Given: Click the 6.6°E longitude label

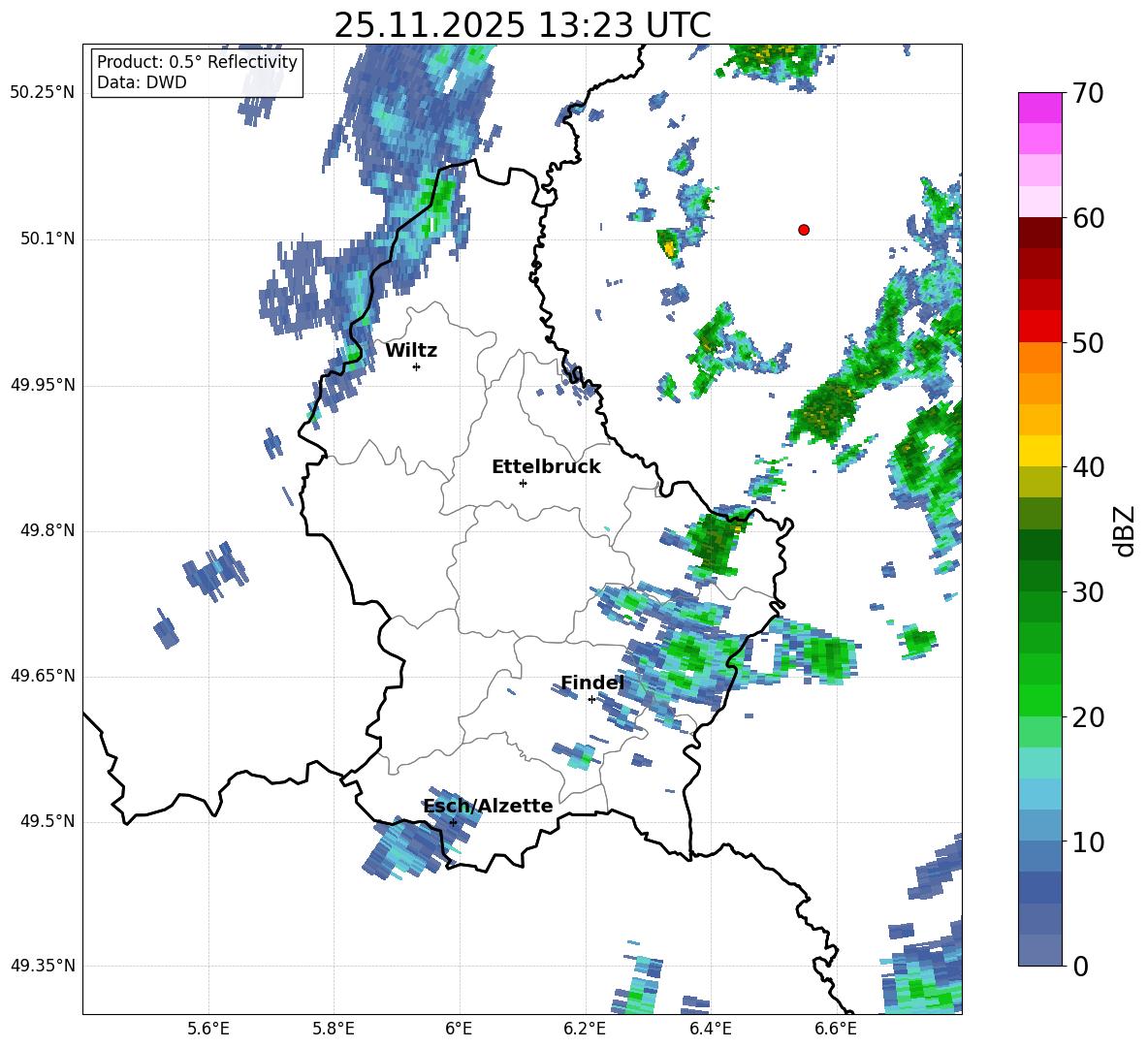Looking at the screenshot, I should click(x=836, y=1029).
